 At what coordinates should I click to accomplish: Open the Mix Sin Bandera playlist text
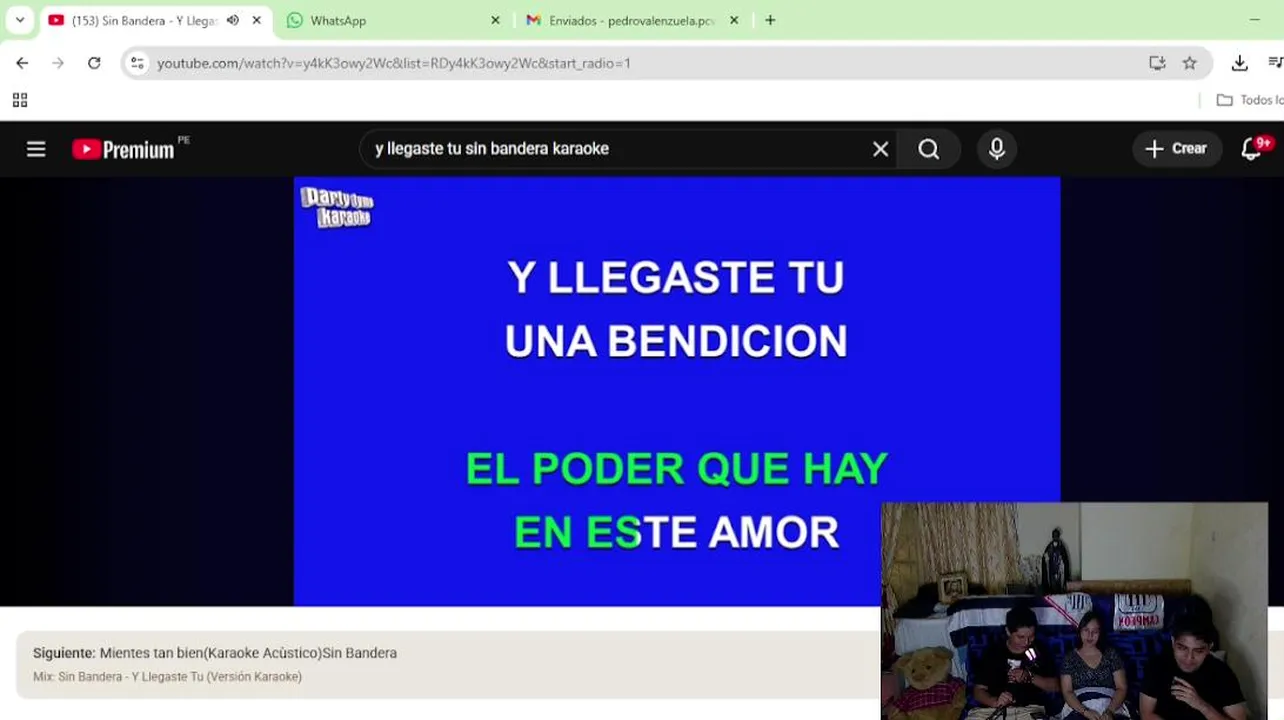click(x=167, y=677)
